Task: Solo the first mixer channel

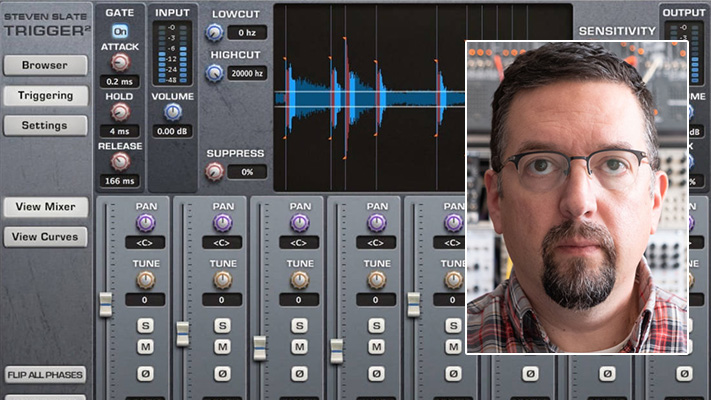Action: (145, 325)
